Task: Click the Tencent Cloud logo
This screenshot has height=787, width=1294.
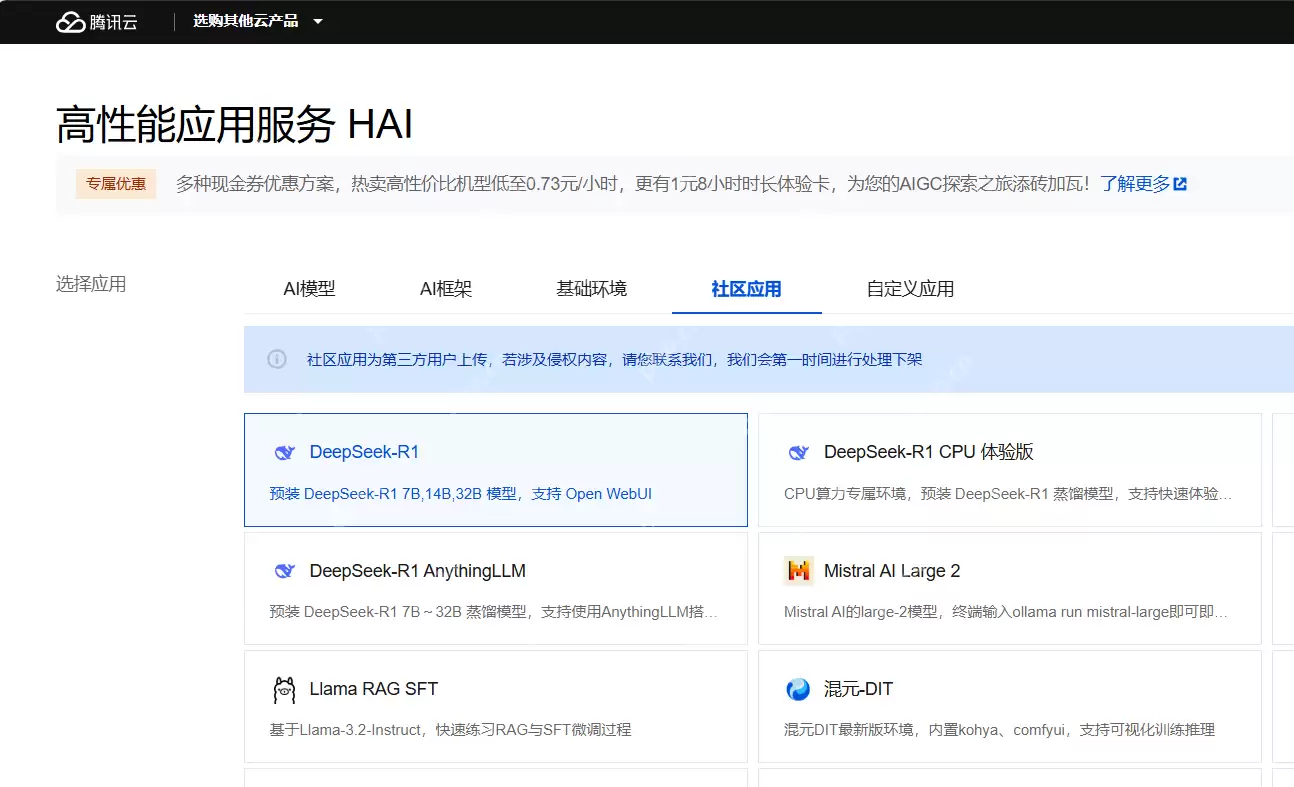Action: [x=97, y=21]
